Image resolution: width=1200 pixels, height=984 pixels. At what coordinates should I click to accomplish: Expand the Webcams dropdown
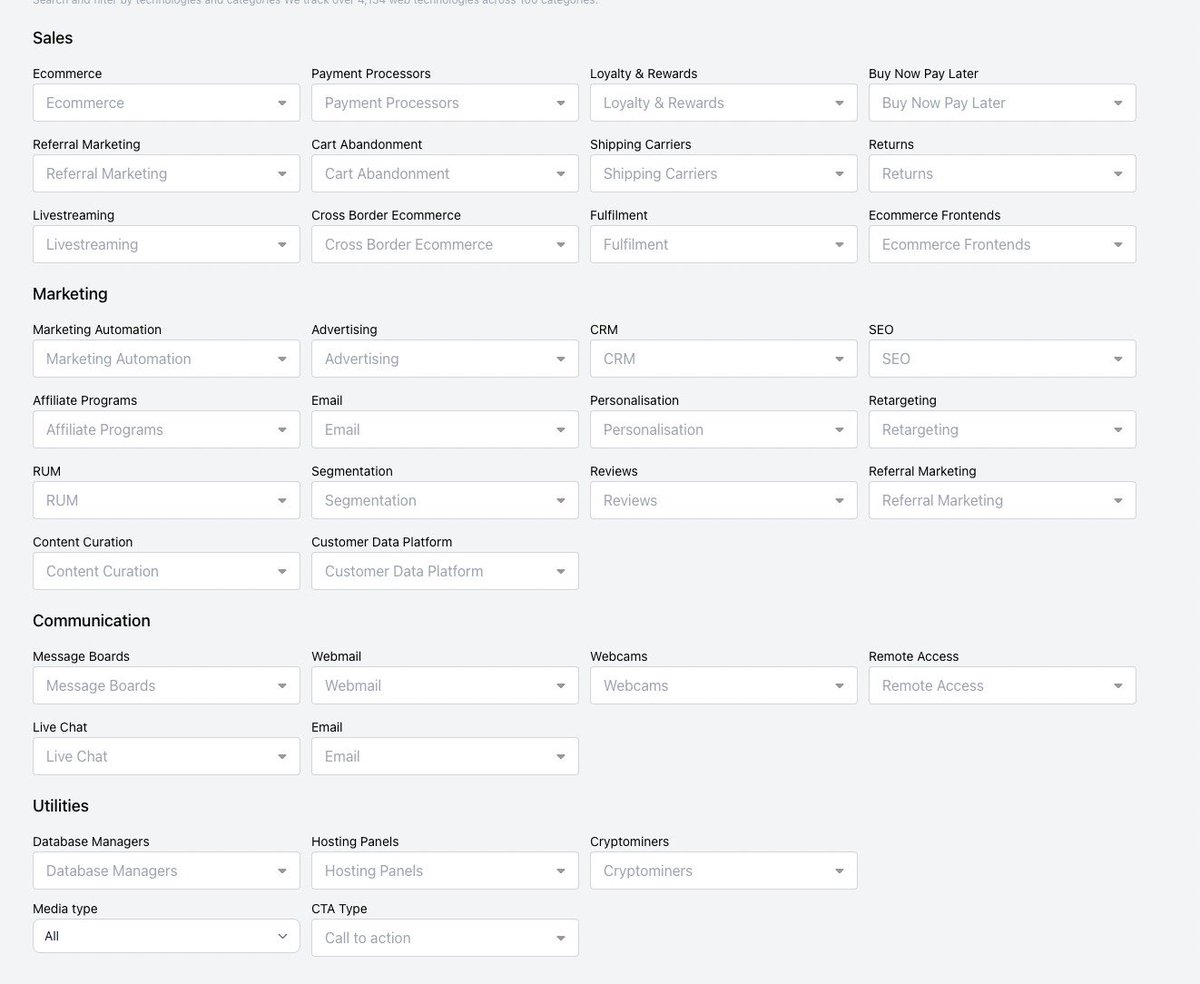pos(723,686)
